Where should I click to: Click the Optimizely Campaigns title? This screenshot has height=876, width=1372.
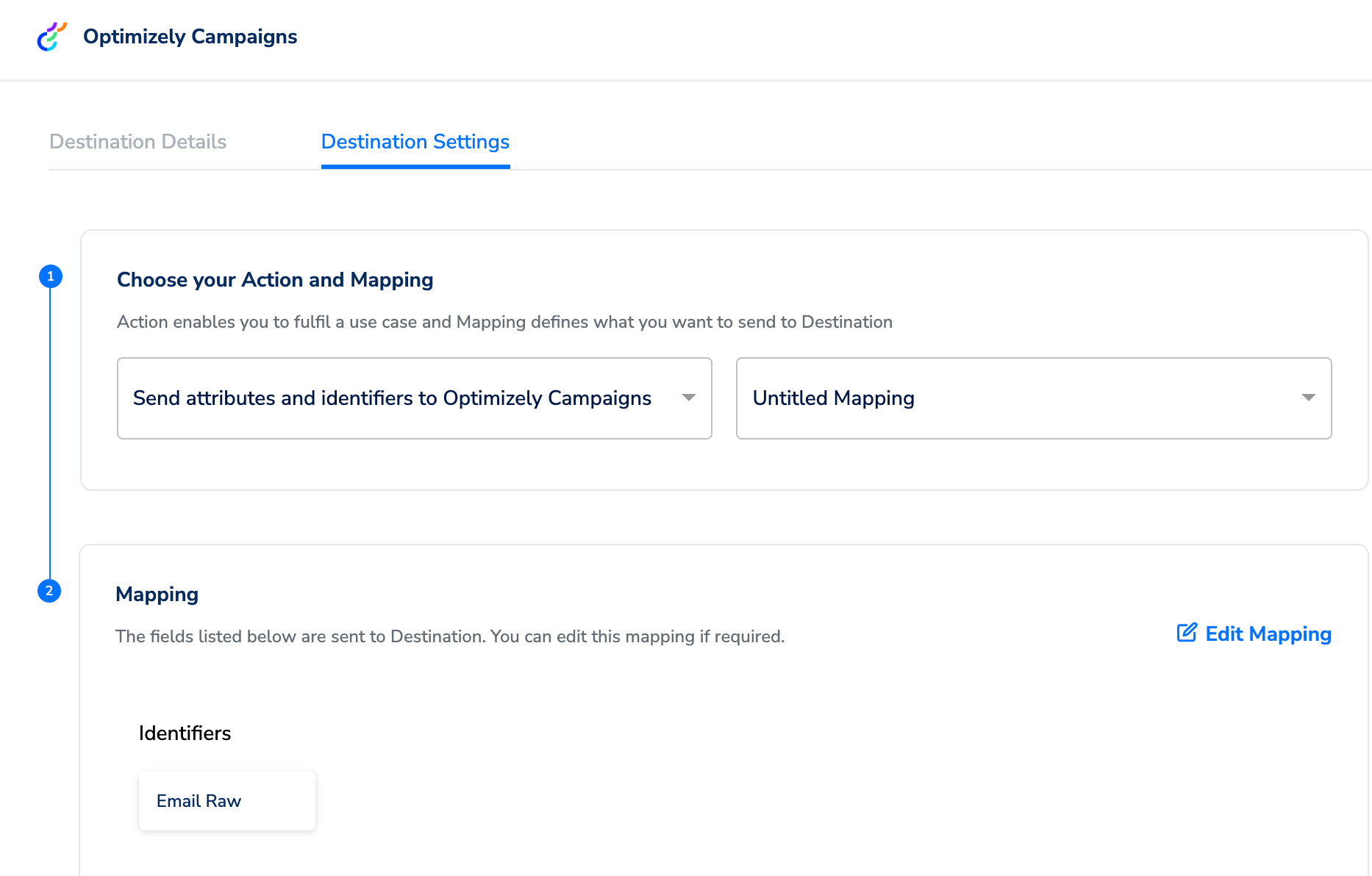[x=190, y=37]
